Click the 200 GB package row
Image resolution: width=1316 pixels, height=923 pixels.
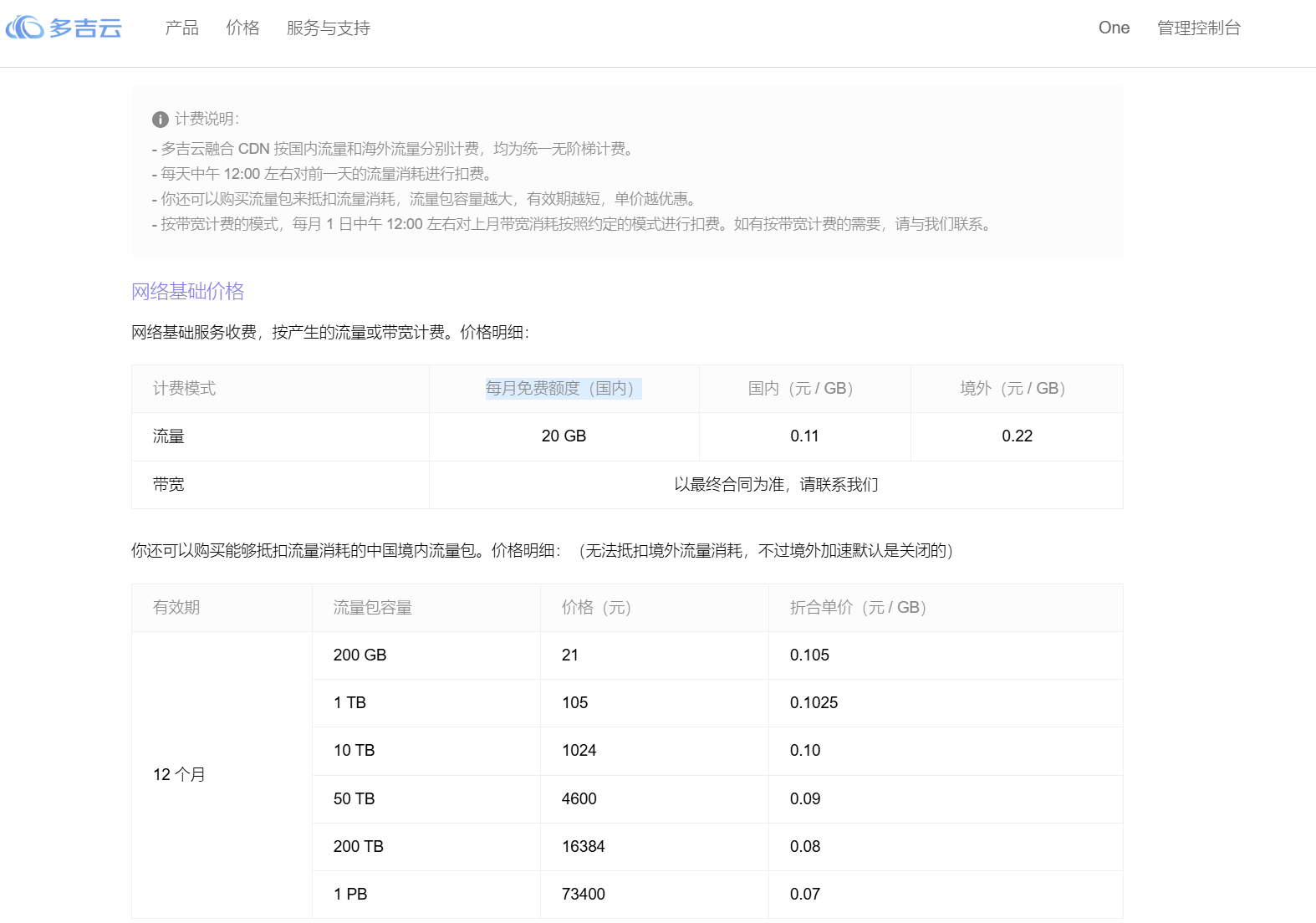pyautogui.click(x=717, y=655)
